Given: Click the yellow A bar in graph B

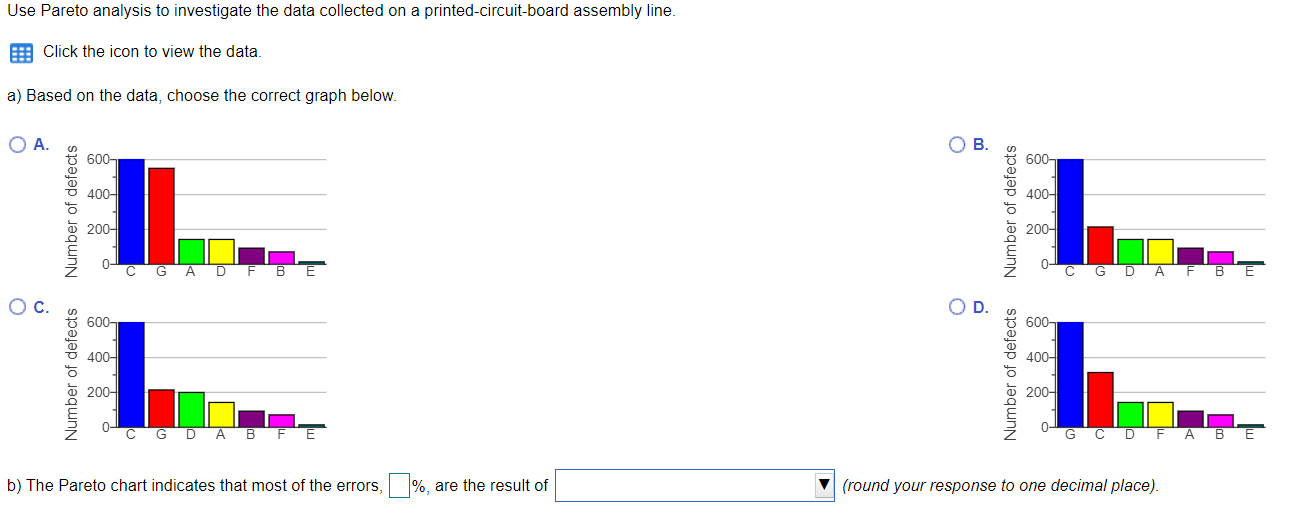Looking at the screenshot, I should (1160, 251).
